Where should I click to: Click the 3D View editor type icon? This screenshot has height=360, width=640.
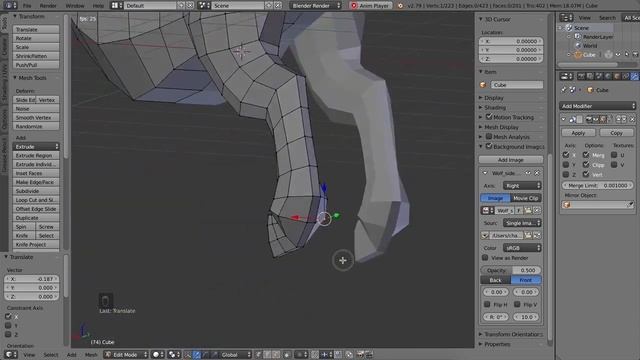click(x=10, y=354)
